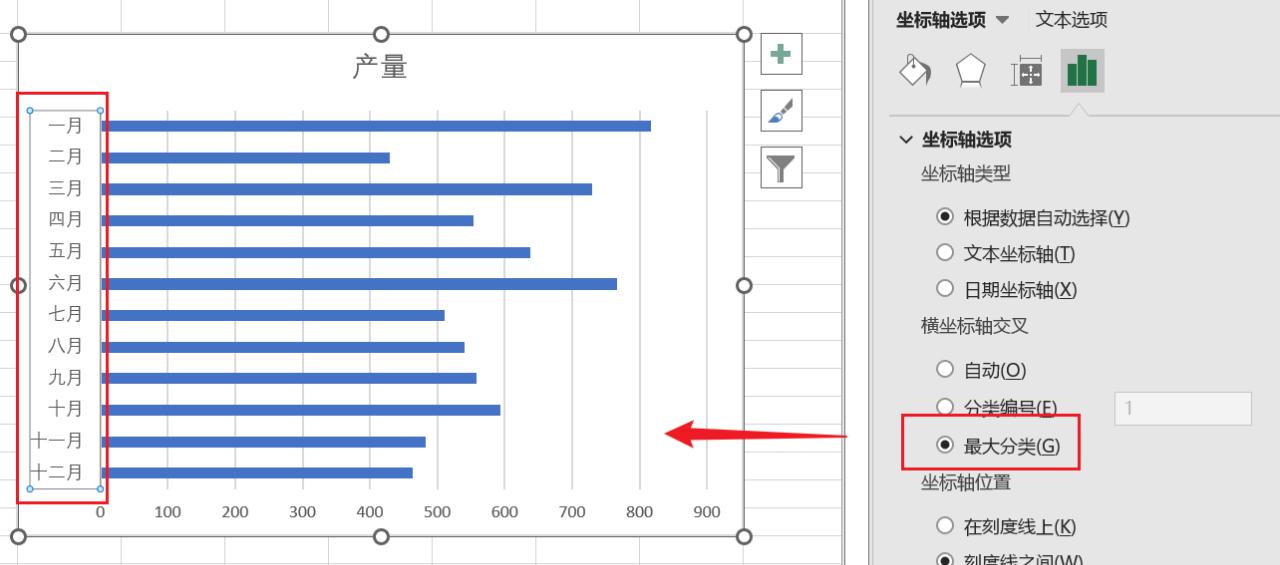This screenshot has width=1280, height=565.
Task: Click the 900 value axis label
Action: tap(706, 512)
